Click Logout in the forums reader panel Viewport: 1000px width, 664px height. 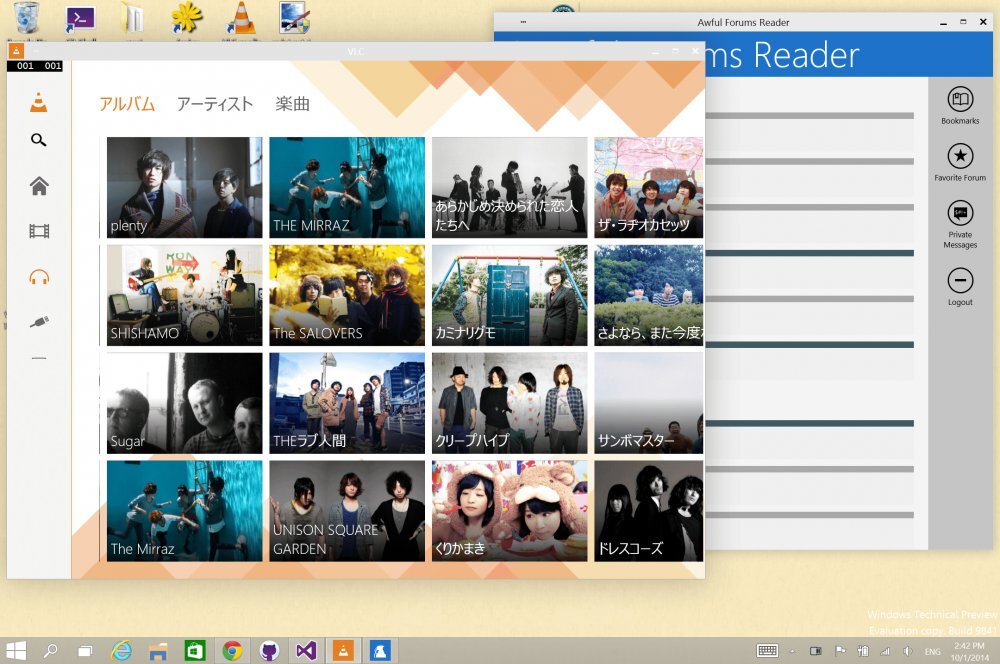[959, 282]
